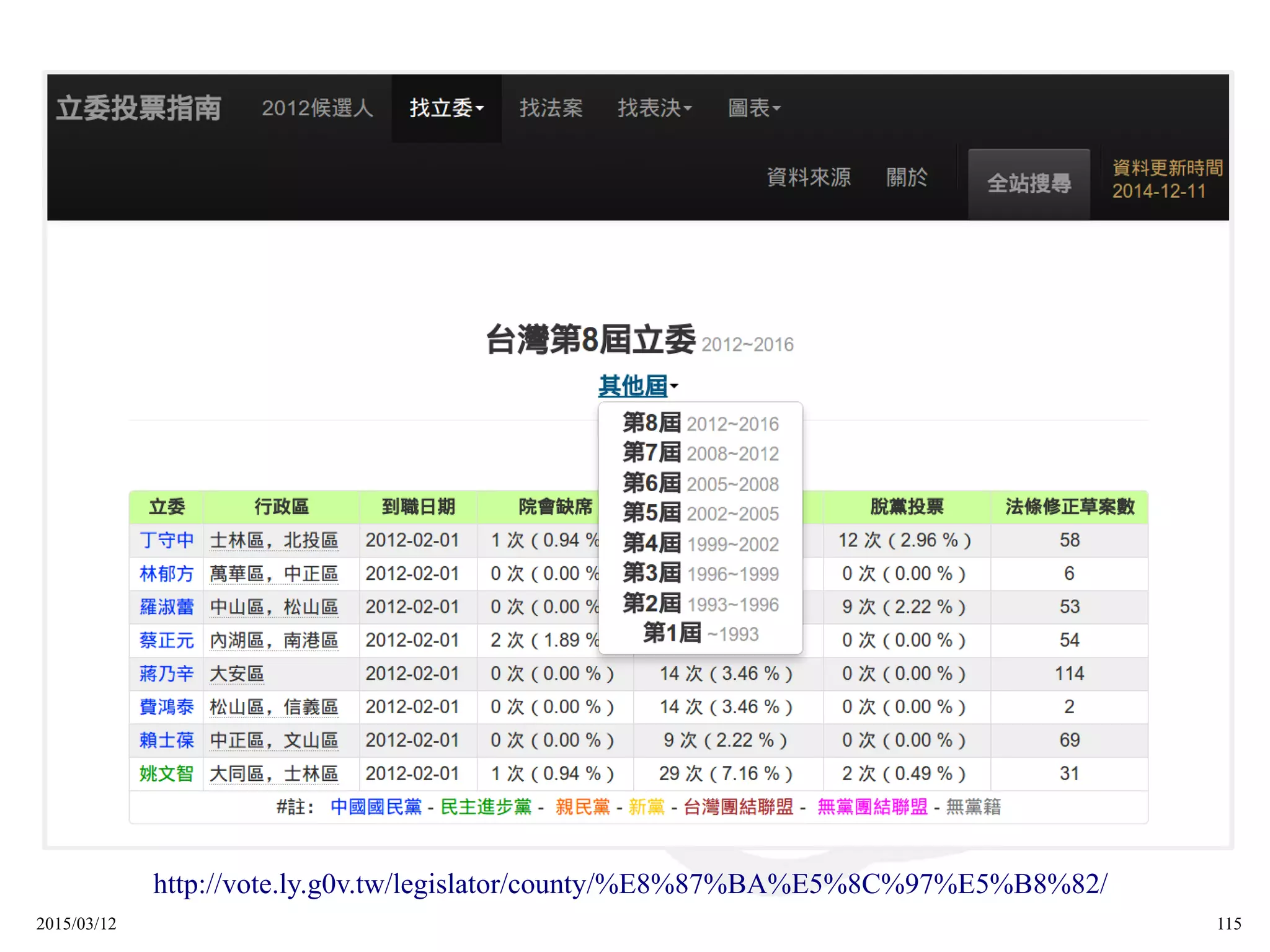Image resolution: width=1270 pixels, height=952 pixels.
Task: Go to the 找法案 page
Action: (x=551, y=109)
